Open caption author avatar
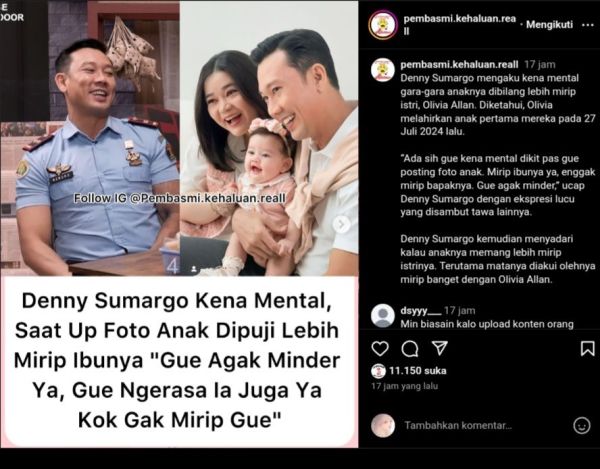Screen dimensions: 600x469 pyautogui.click(x=383, y=70)
